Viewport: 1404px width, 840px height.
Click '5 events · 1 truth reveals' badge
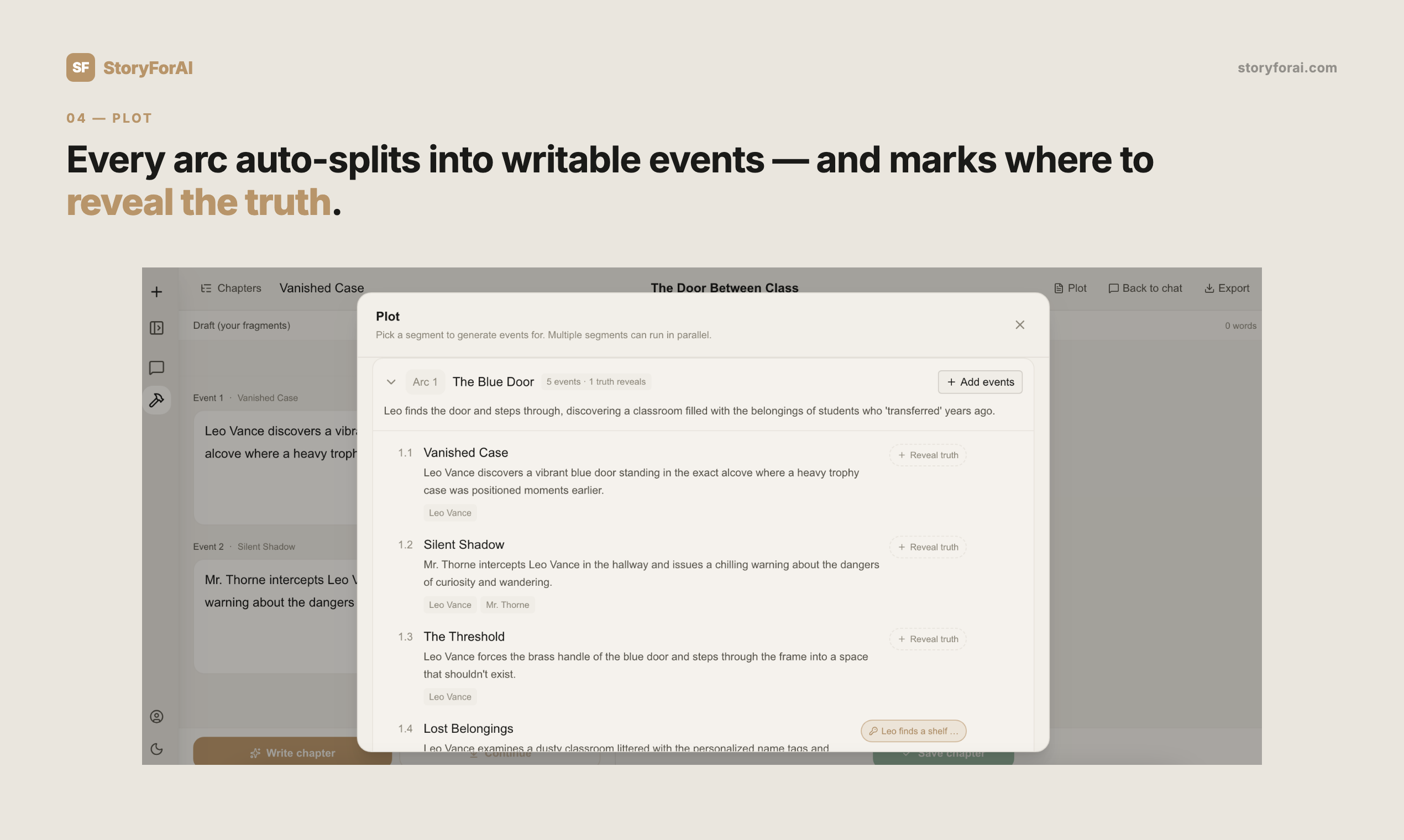pyautogui.click(x=595, y=382)
